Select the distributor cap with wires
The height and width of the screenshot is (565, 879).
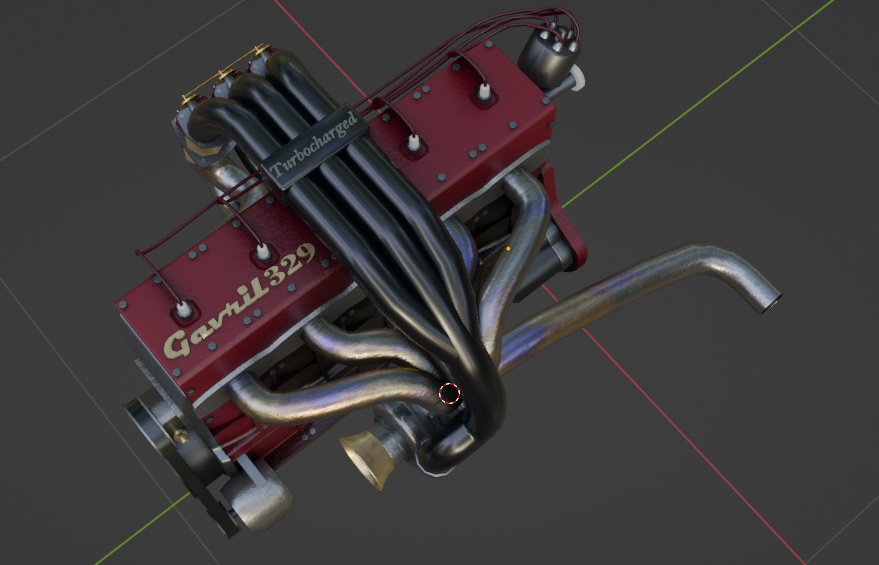[549, 55]
